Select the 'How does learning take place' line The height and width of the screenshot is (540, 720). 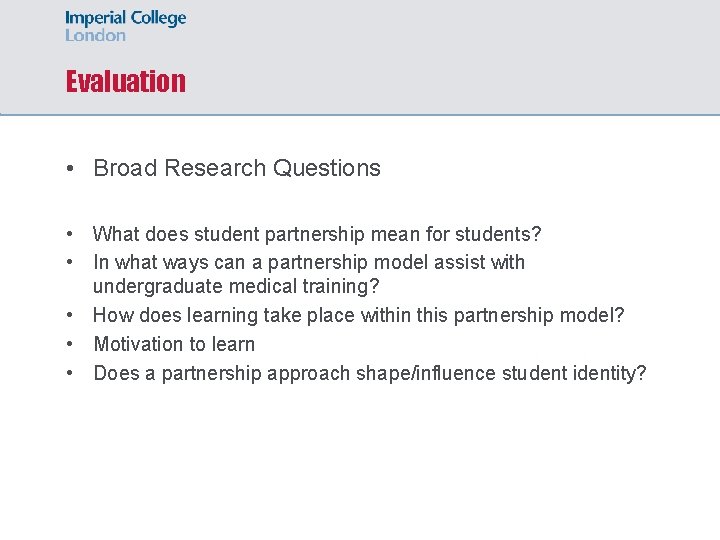(x=359, y=315)
